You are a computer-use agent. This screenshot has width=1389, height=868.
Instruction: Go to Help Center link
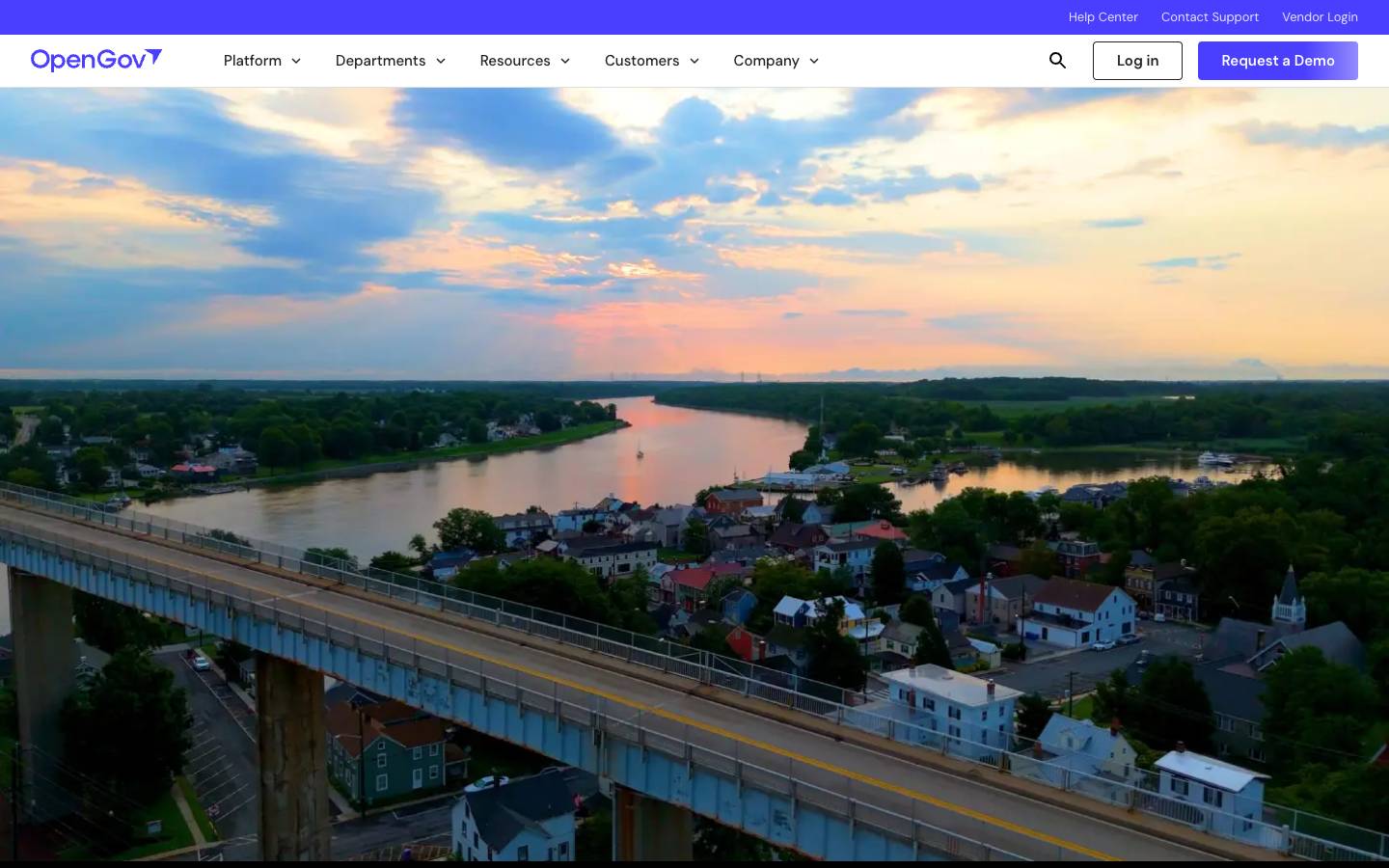1103,17
